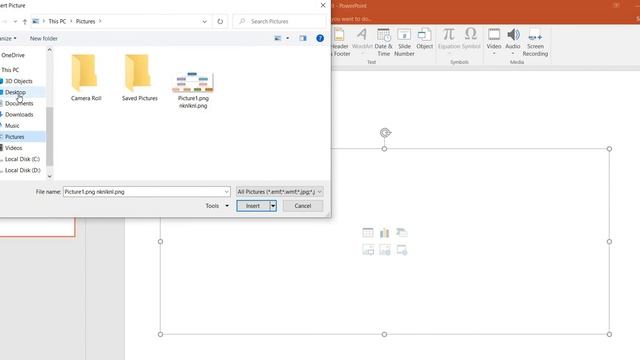Select Videos in the navigation pane
Screen dimensions: 640x360
click(13, 148)
